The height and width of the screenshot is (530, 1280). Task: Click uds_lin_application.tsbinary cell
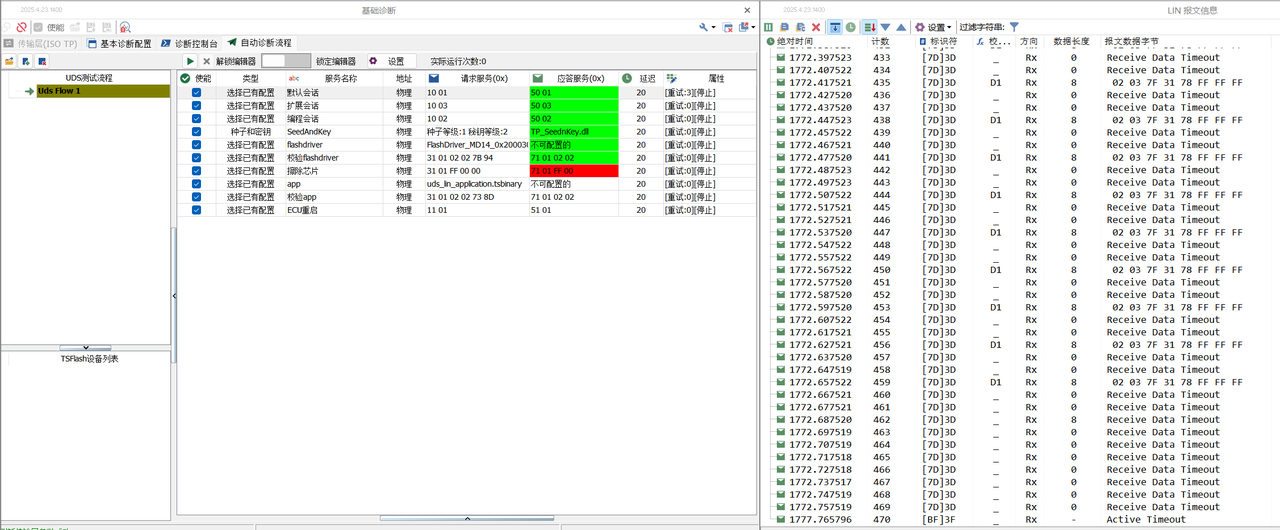coord(475,184)
